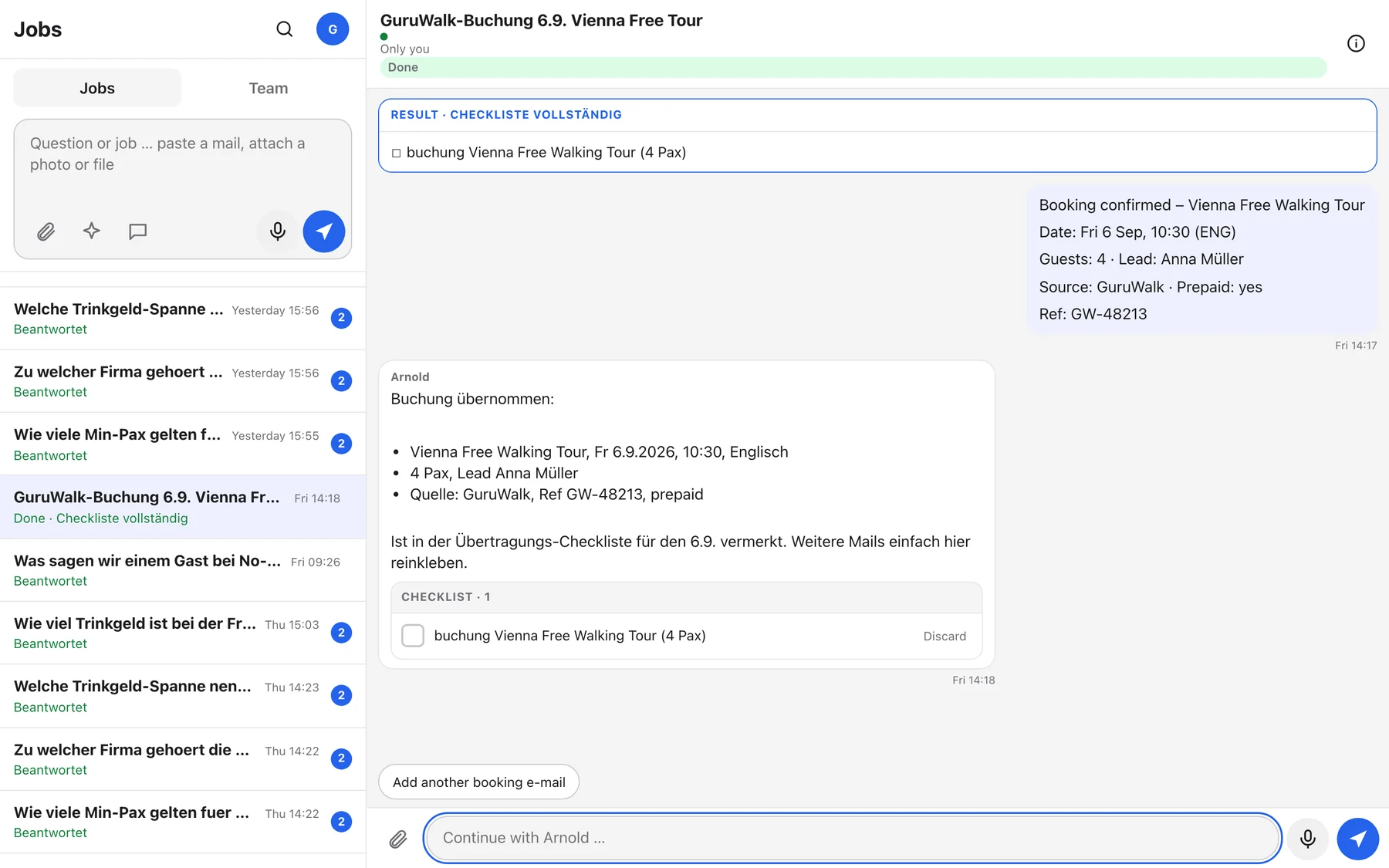Click the small checkbox in the Result box
The image size is (1389, 868).
coord(396,153)
